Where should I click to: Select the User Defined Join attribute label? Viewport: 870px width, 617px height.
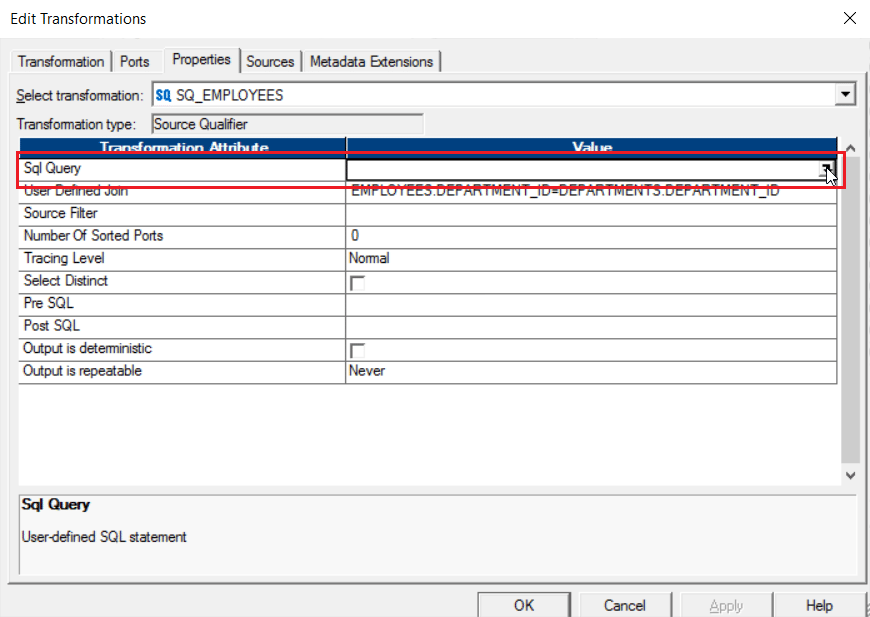point(75,191)
